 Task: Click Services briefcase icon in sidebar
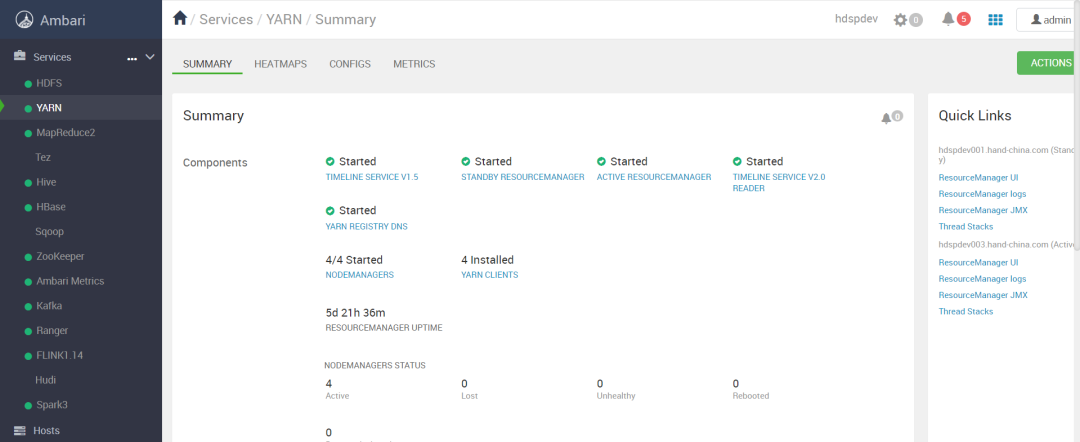coord(19,57)
